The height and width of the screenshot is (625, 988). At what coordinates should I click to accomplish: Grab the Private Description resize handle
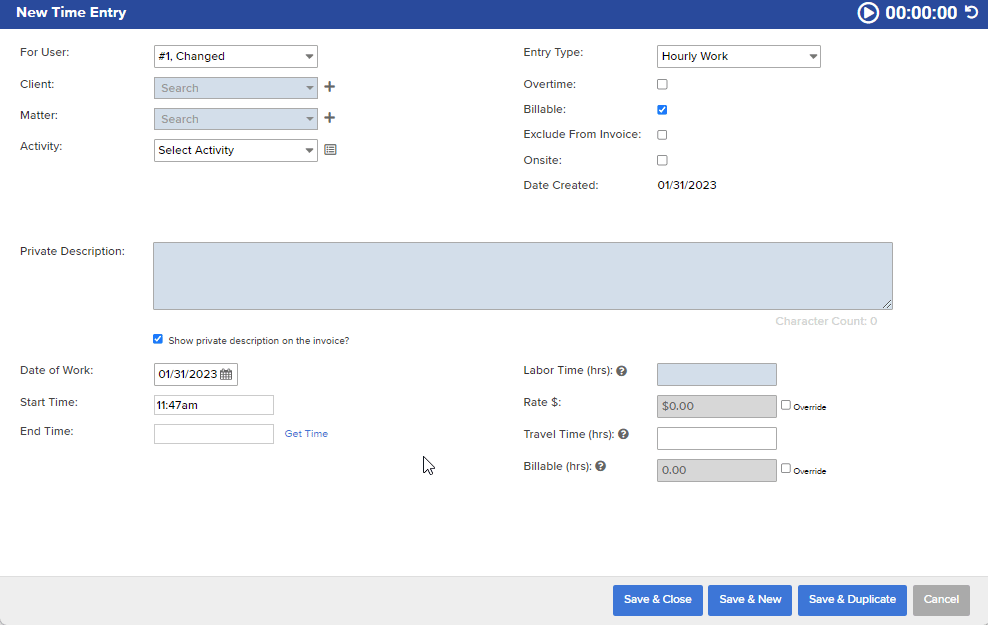pos(887,304)
